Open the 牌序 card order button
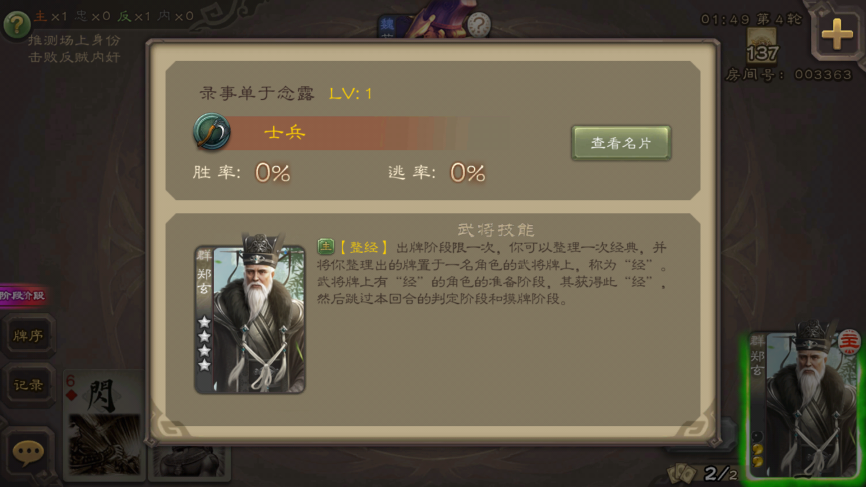Screen dimensions: 866x487 coord(28,335)
